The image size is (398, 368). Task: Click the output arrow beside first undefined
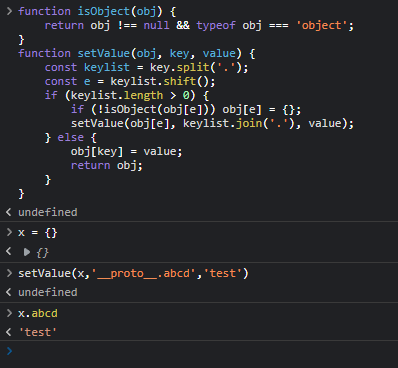pyautogui.click(x=9, y=212)
